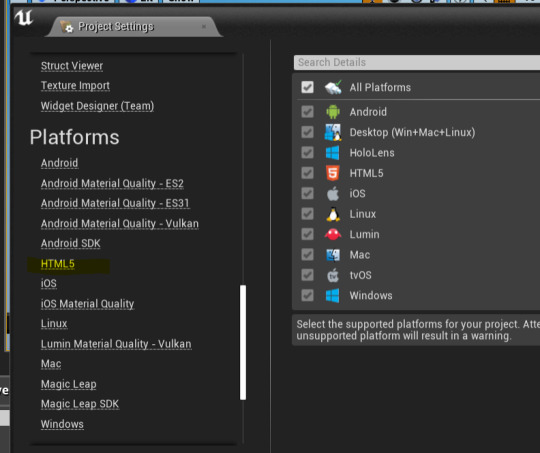The image size is (540, 453).
Task: Open Android SDK settings
Action: click(71, 243)
